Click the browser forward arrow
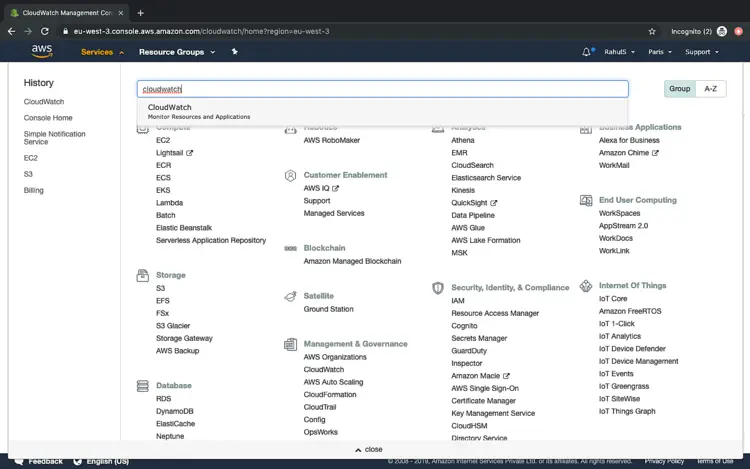 (x=28, y=32)
